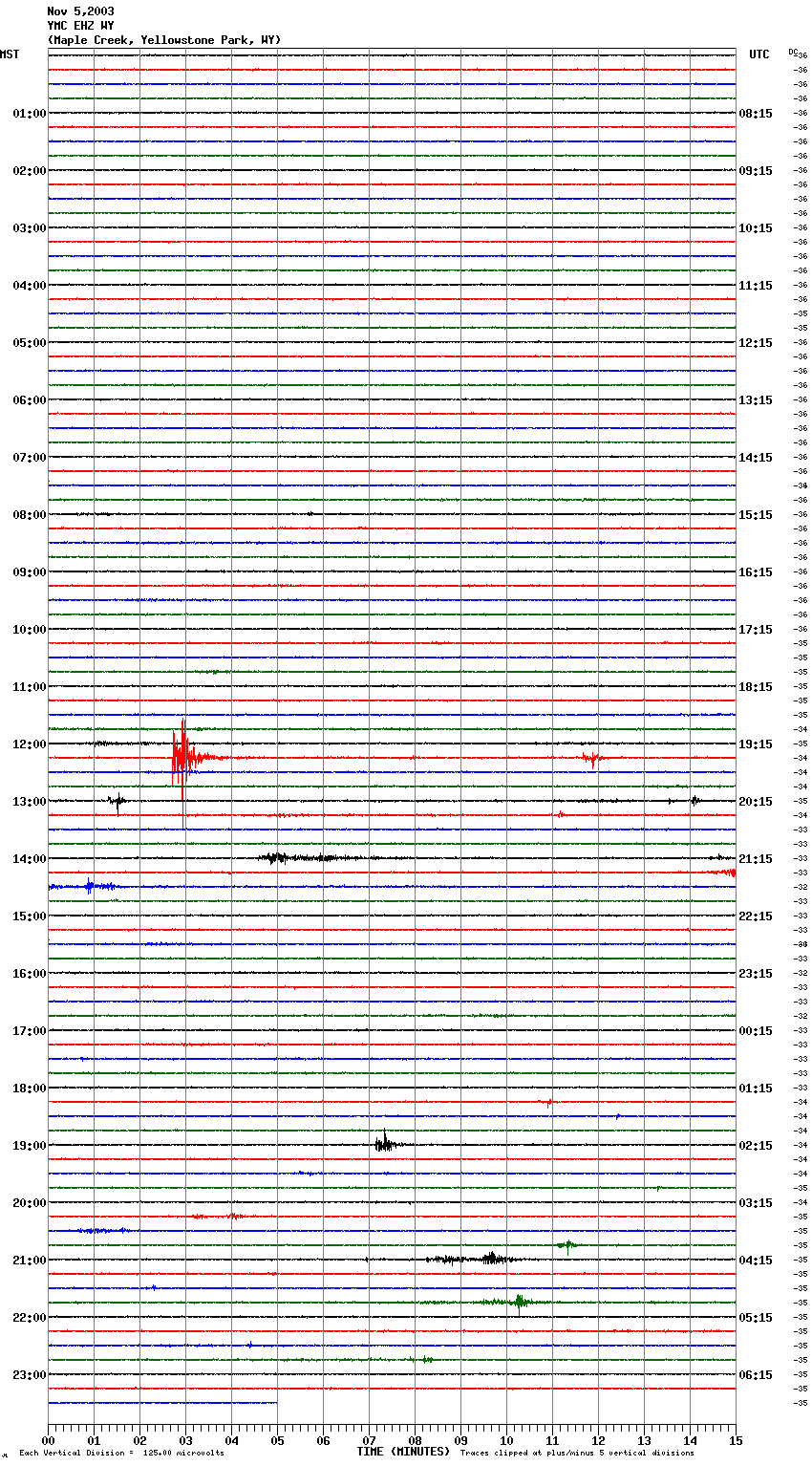Click the 21:15 UTC time label
The image size is (812, 1466).
click(756, 859)
